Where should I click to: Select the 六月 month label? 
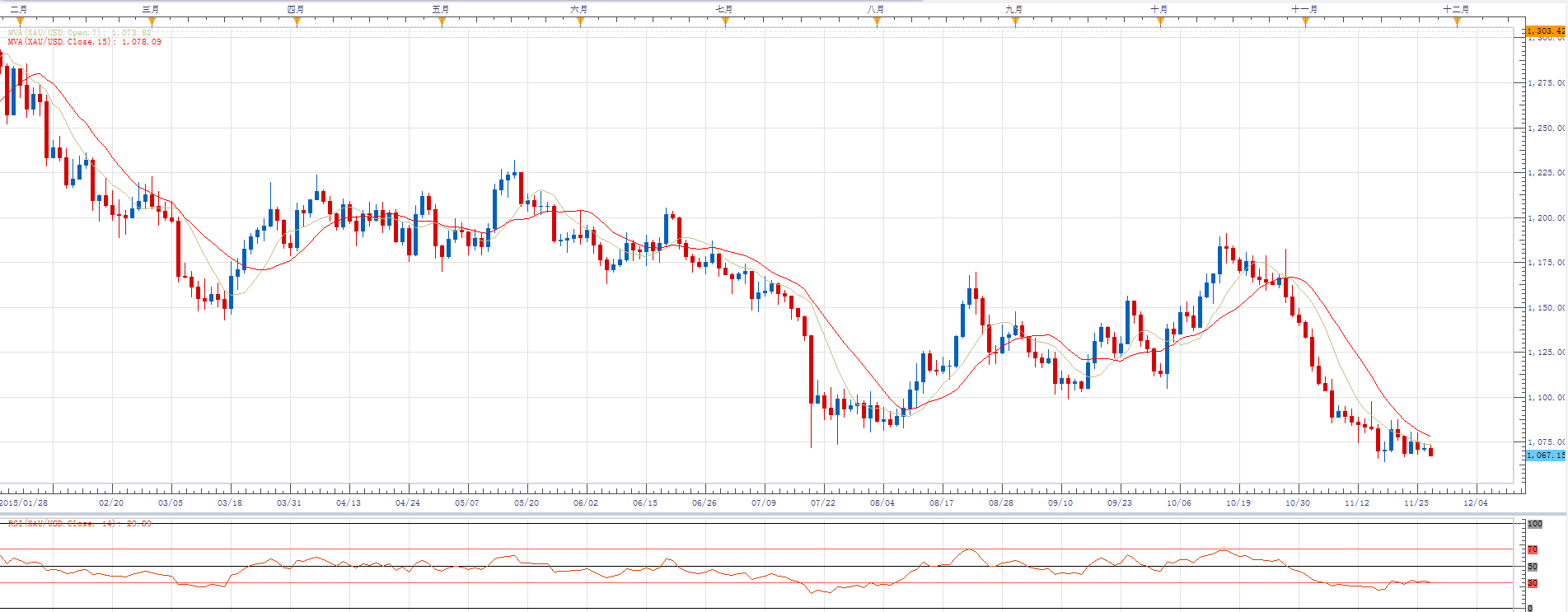(579, 9)
